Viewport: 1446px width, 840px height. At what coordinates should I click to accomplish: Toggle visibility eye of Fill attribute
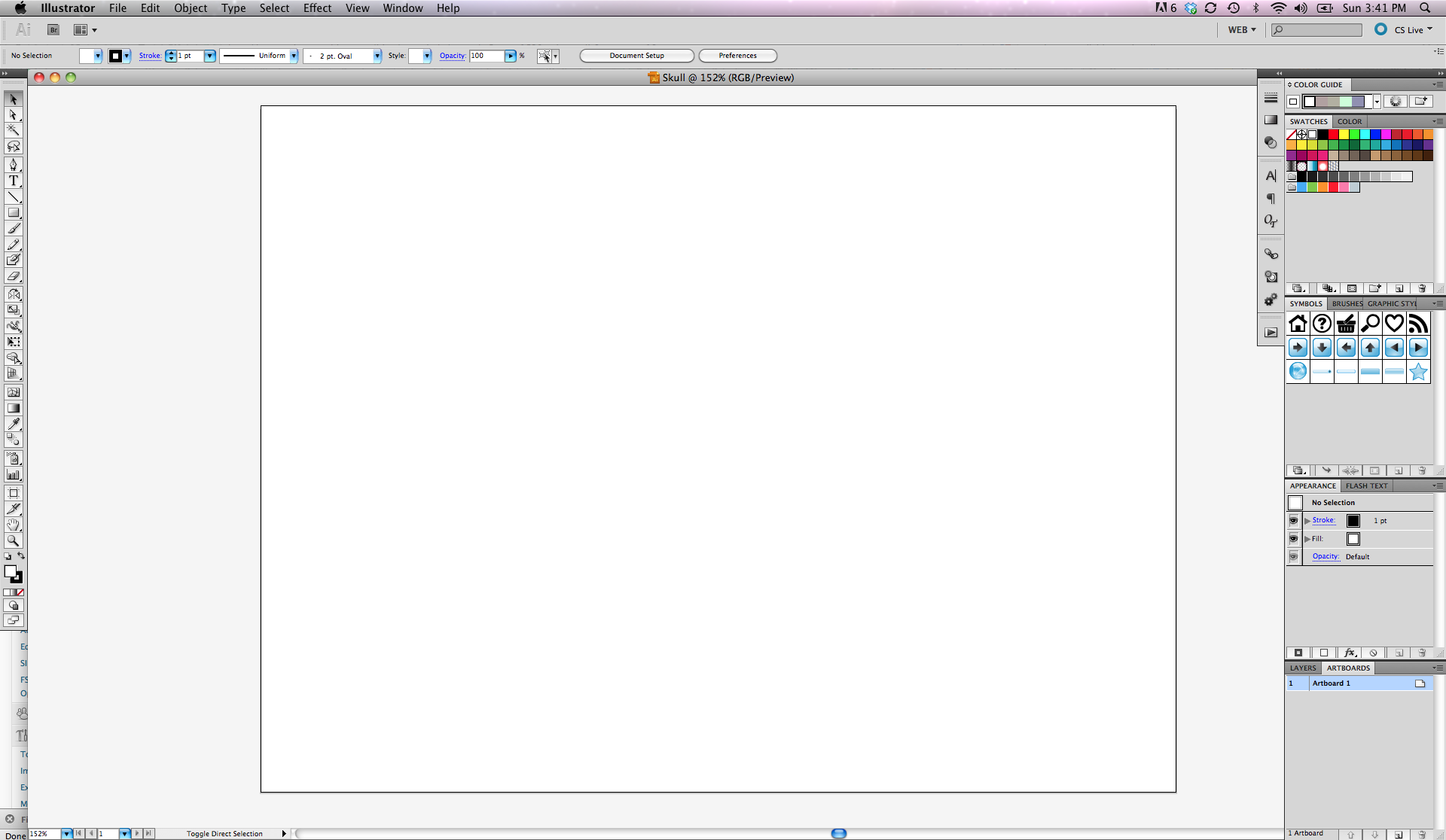point(1294,539)
